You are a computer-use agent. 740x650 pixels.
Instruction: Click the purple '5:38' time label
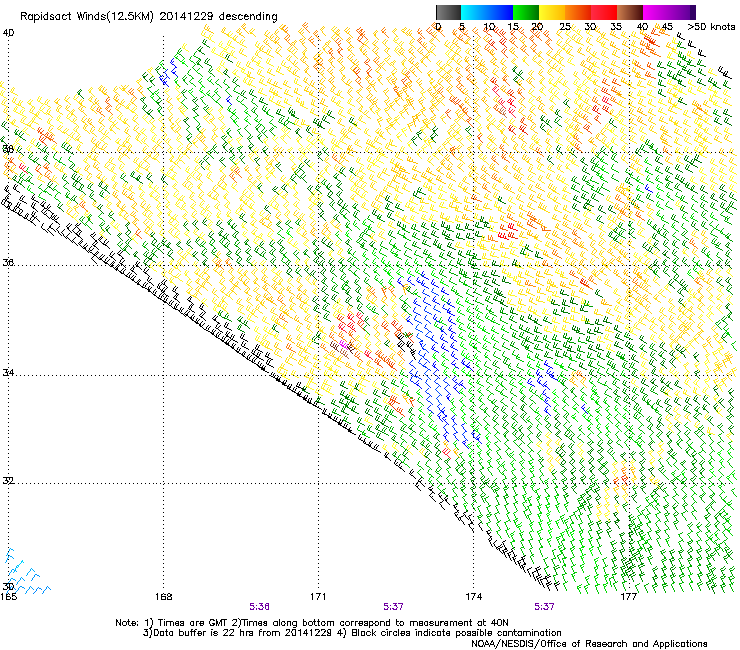(x=260, y=607)
